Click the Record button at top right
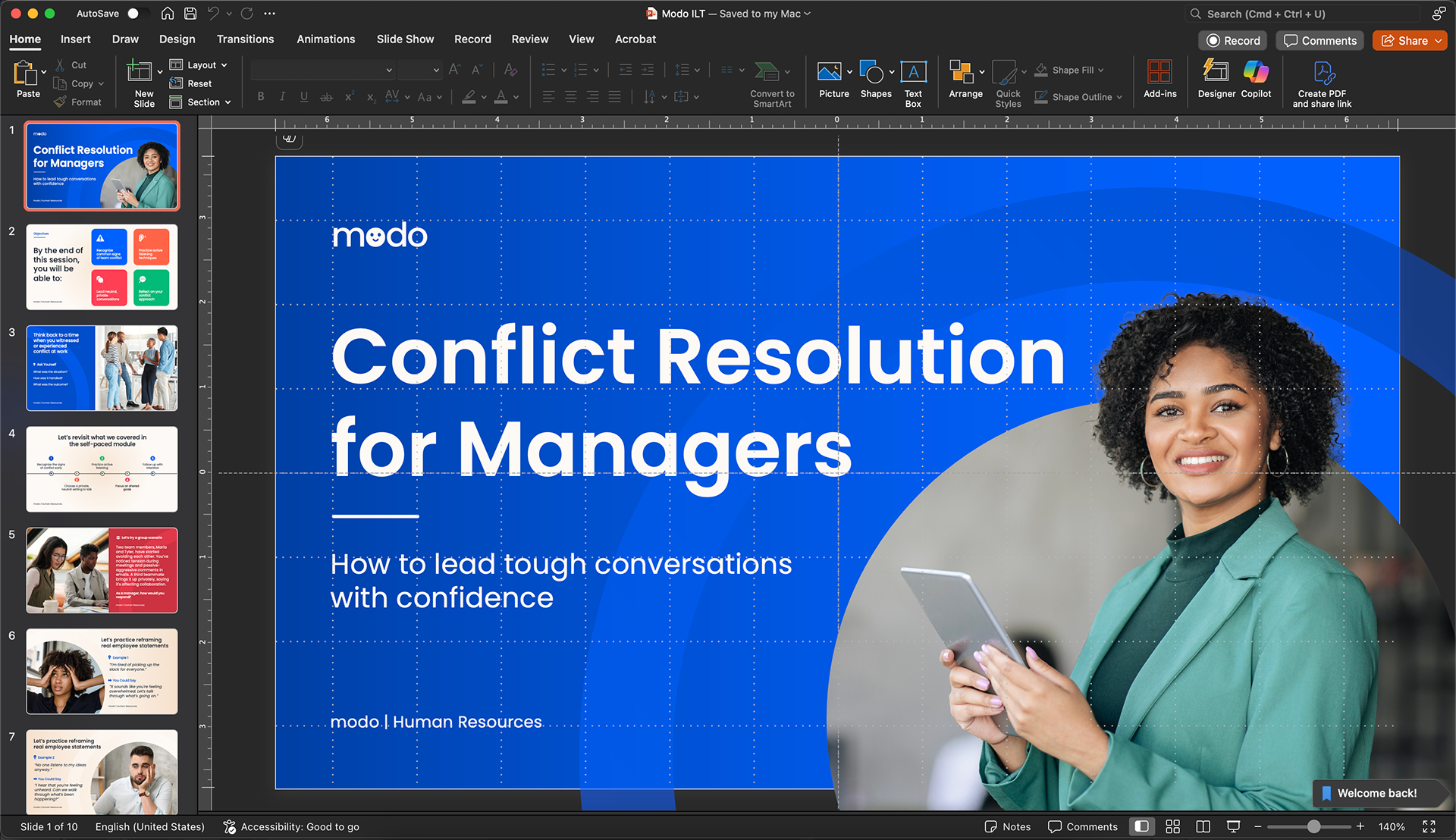1456x840 pixels. [x=1234, y=41]
